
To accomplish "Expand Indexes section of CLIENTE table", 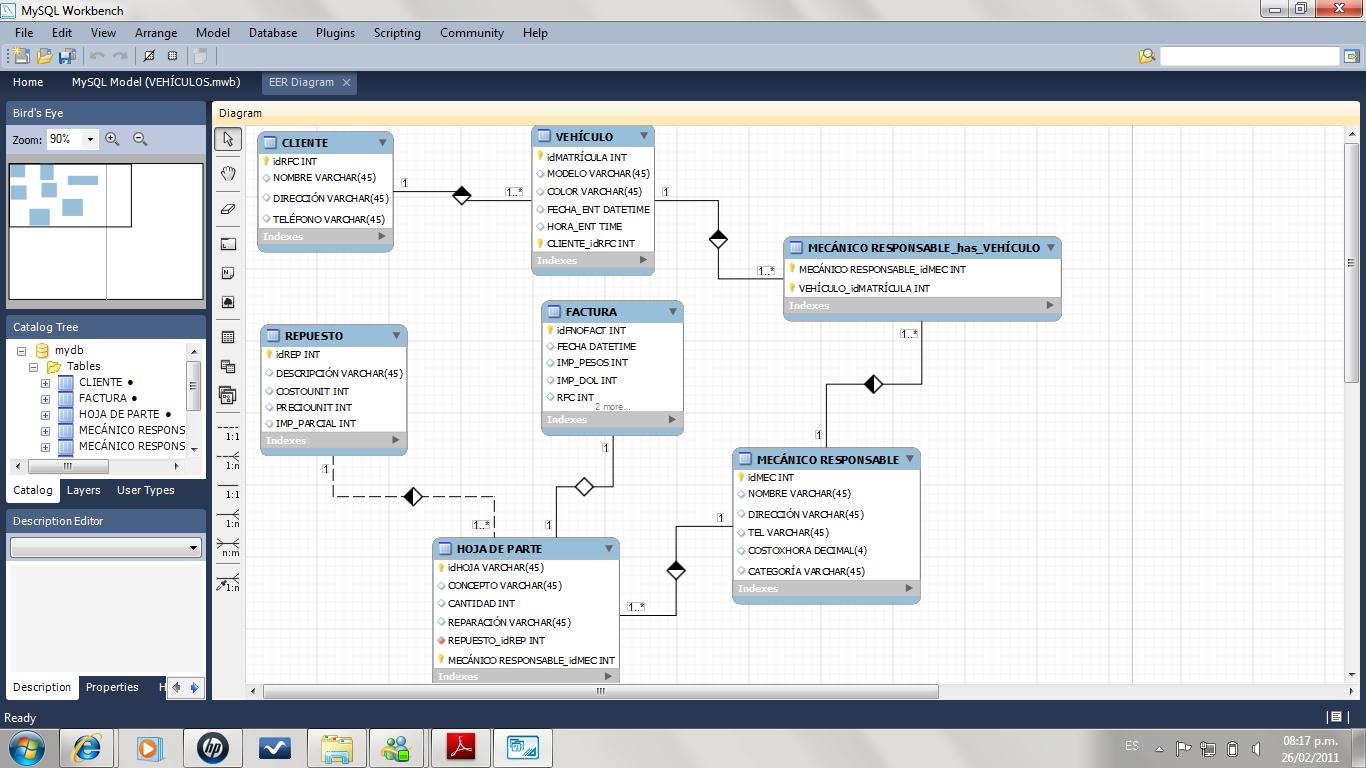I will click(381, 237).
